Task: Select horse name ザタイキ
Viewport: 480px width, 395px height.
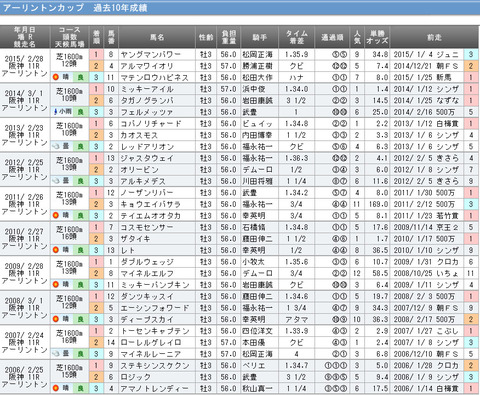Action: (135, 239)
